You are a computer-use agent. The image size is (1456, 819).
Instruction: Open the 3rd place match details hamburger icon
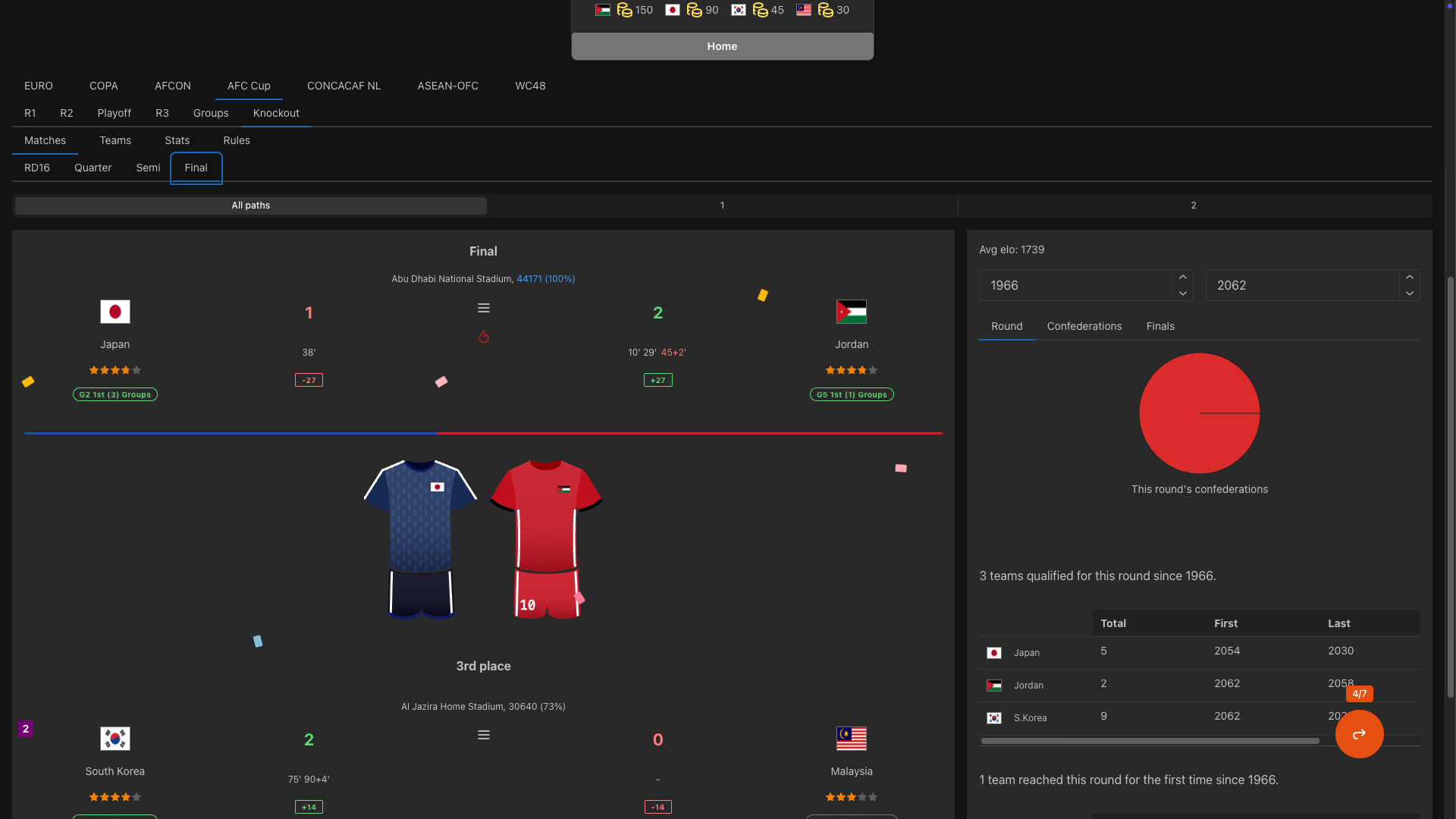[484, 735]
